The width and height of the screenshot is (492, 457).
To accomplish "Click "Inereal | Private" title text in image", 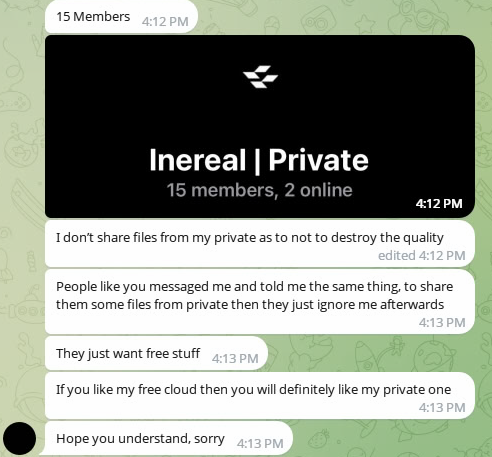I will (259, 161).
